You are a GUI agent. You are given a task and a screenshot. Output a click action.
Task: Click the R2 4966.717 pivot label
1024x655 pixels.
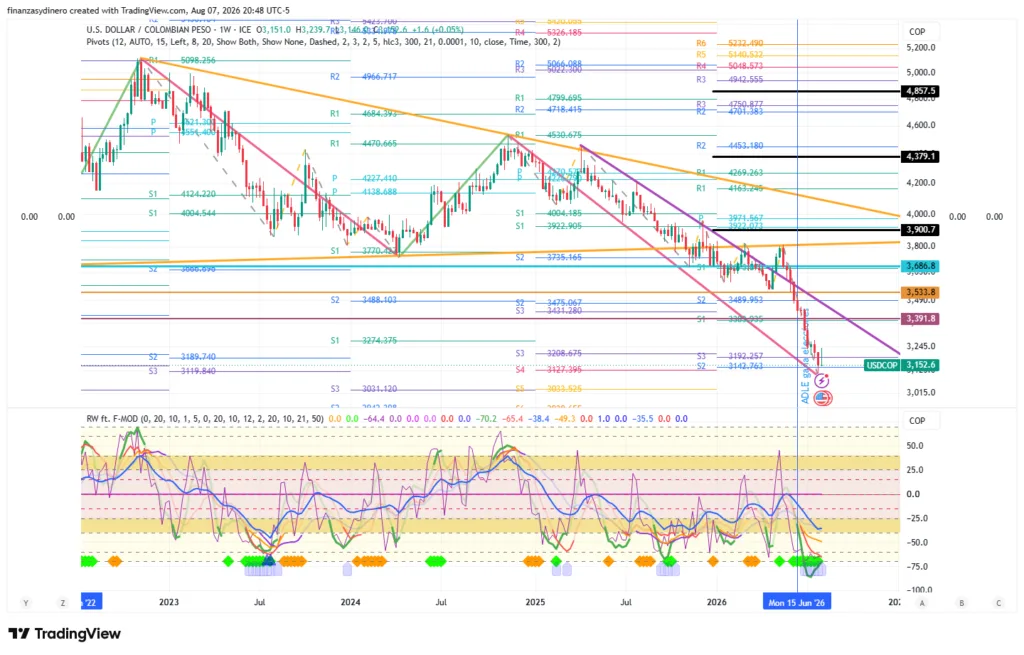(363, 76)
